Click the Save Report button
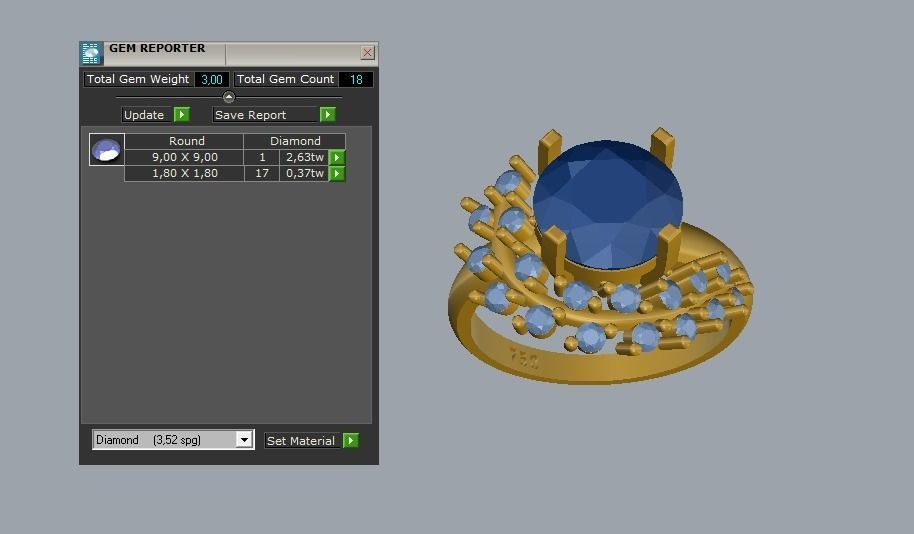 pos(266,115)
